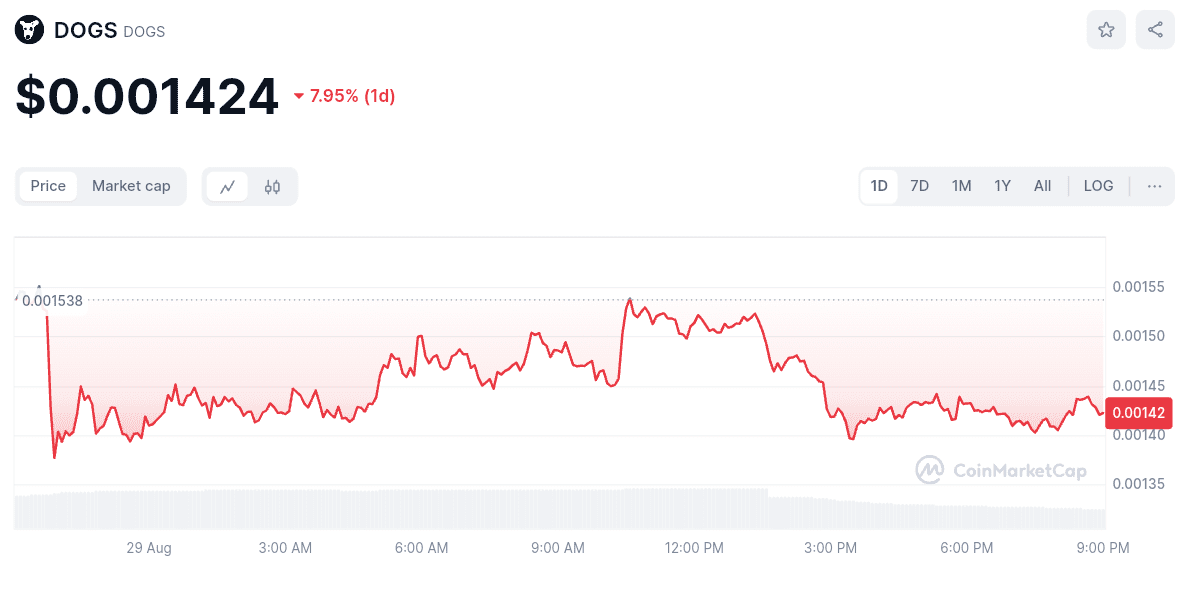This screenshot has width=1192, height=589.
Task: View the All time range
Action: pyautogui.click(x=1042, y=186)
